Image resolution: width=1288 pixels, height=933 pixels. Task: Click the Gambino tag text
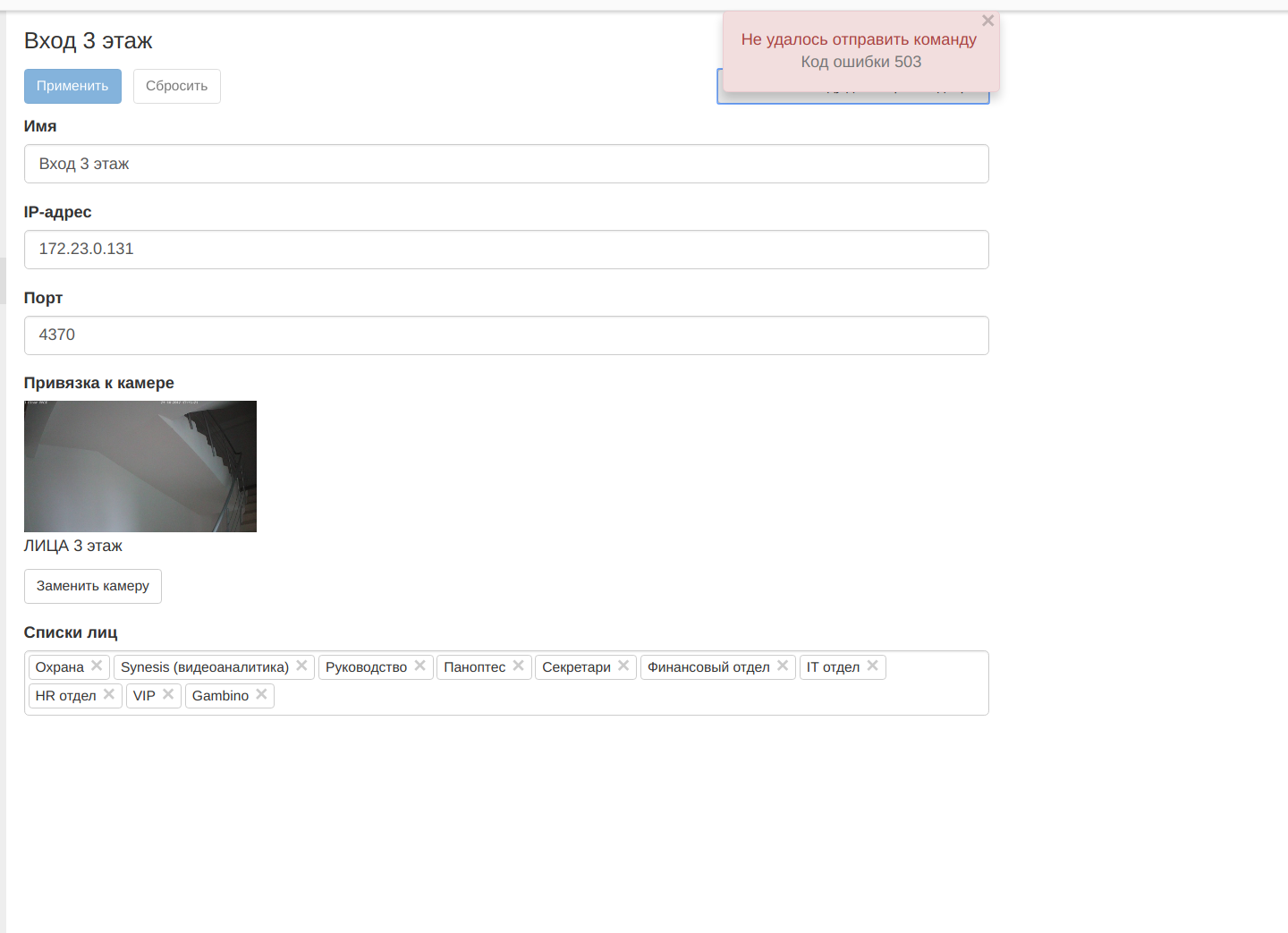point(221,696)
